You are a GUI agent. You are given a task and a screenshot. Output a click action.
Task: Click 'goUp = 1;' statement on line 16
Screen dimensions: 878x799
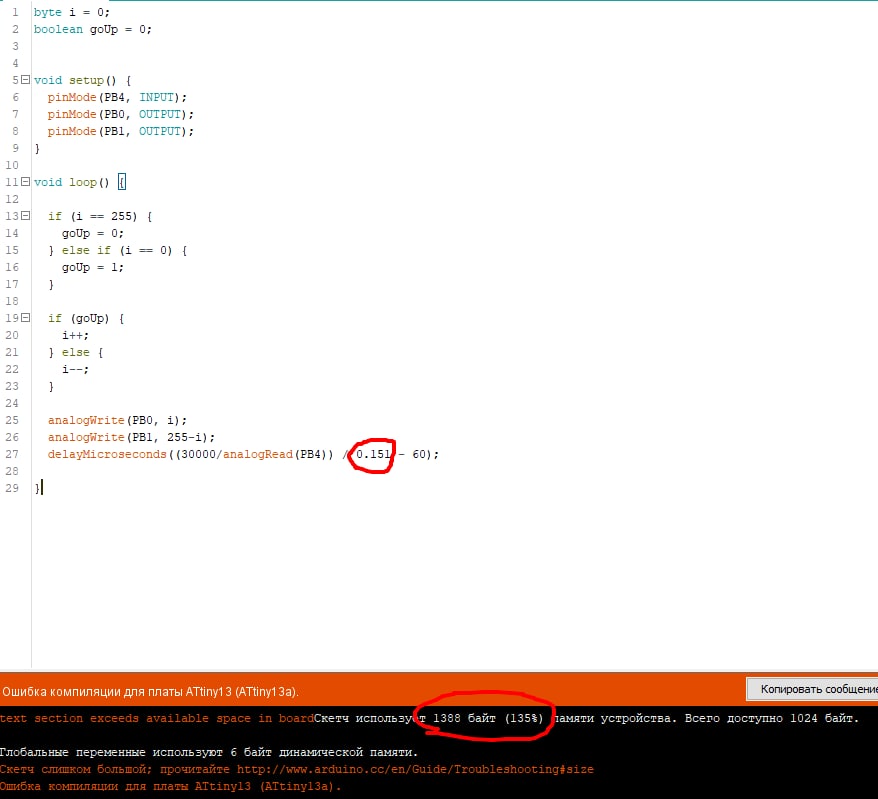tap(92, 267)
